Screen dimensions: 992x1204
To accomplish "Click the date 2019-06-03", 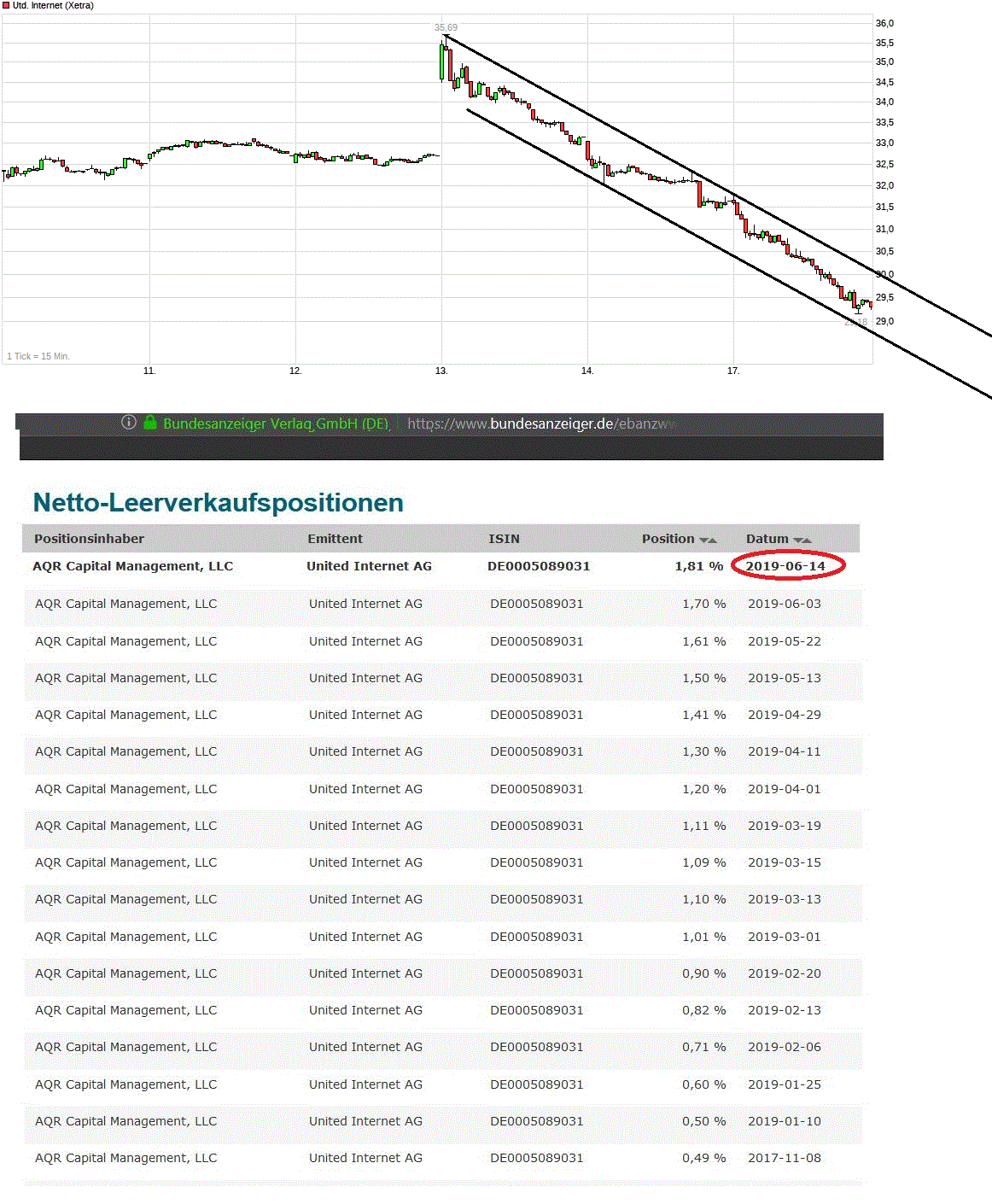I will point(785,604).
